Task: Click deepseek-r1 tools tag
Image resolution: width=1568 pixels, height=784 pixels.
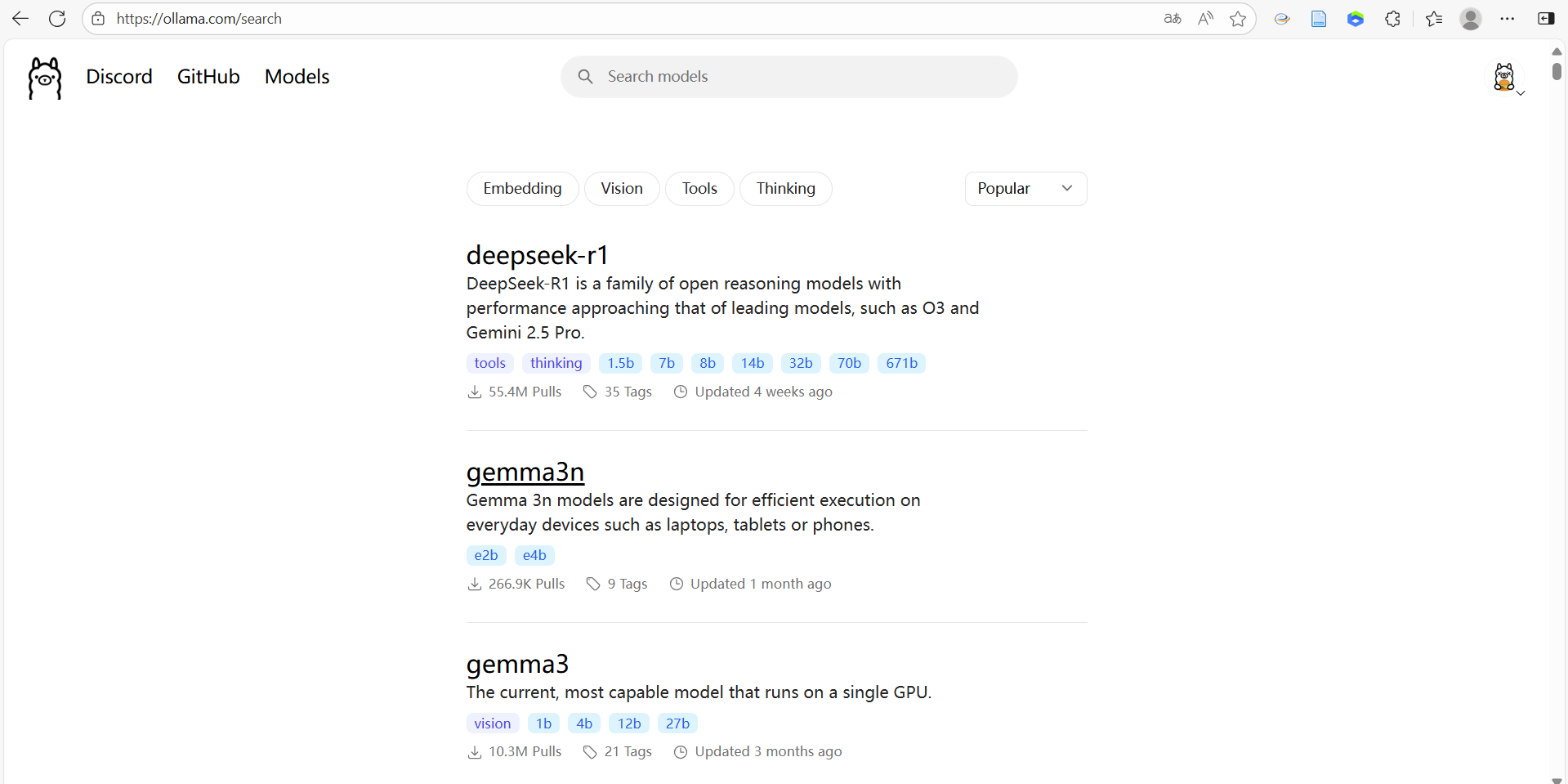Action: coord(490,364)
